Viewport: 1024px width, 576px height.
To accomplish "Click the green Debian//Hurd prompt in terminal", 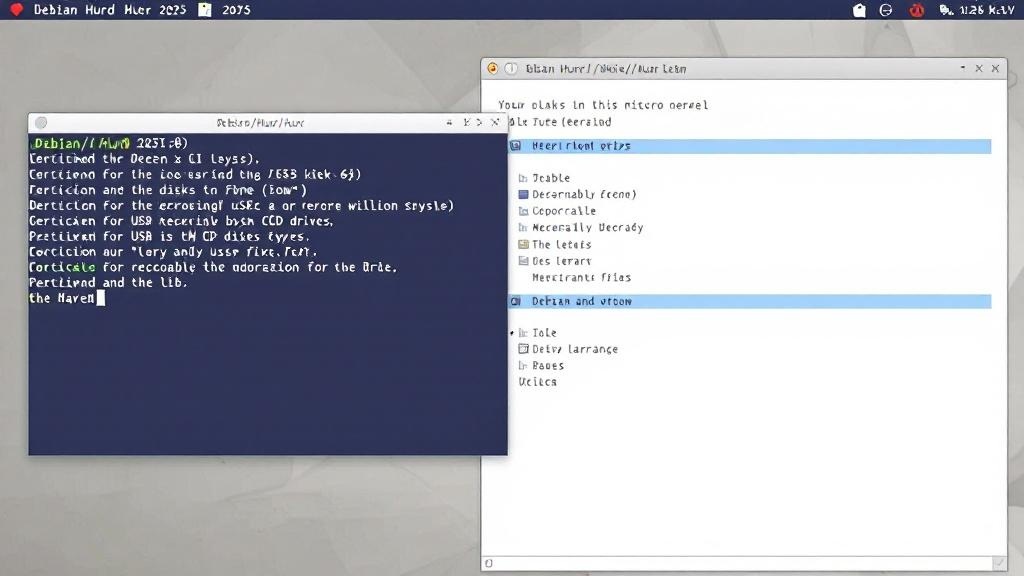I will [82, 143].
